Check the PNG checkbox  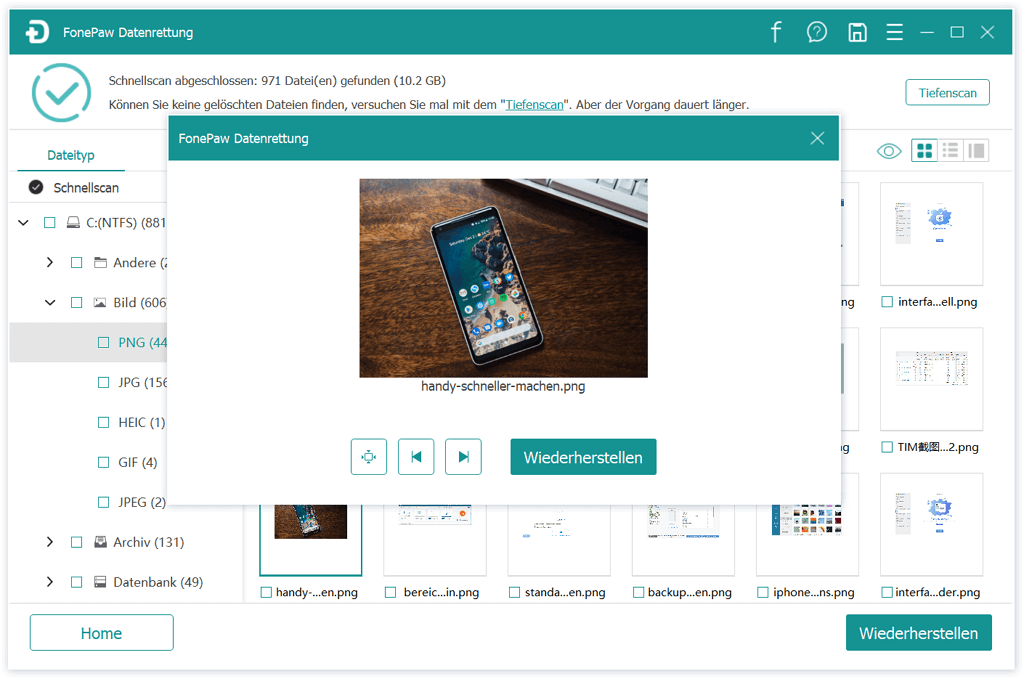click(x=103, y=343)
